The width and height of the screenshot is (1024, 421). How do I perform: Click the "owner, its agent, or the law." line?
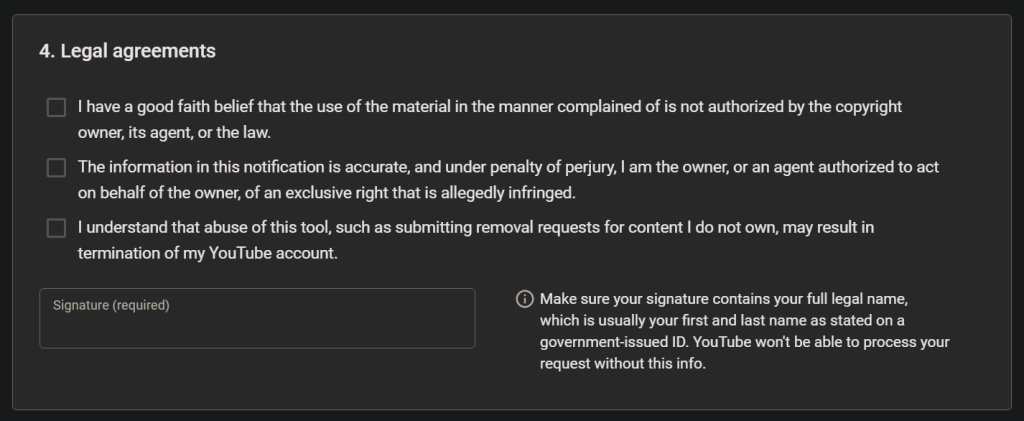tap(174, 132)
